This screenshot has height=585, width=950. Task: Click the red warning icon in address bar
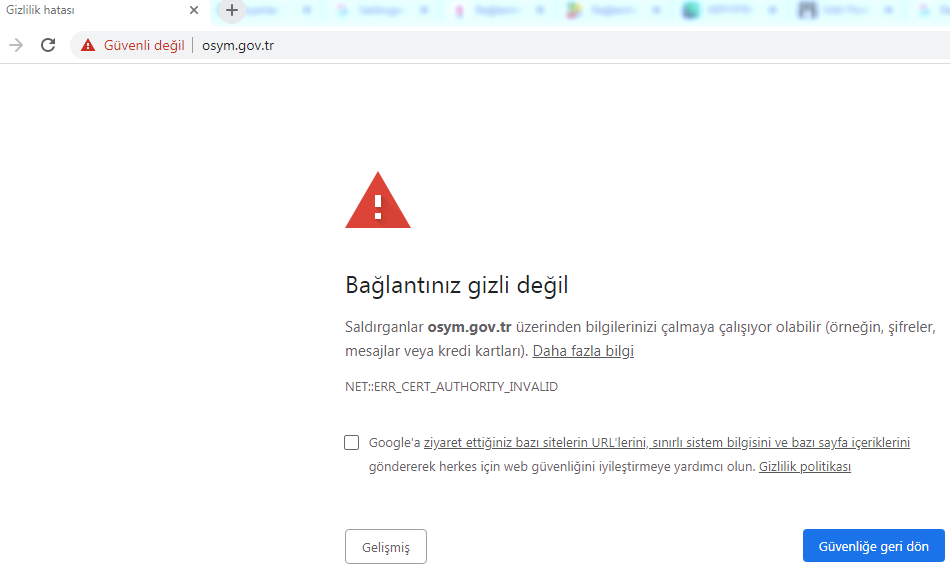click(88, 45)
